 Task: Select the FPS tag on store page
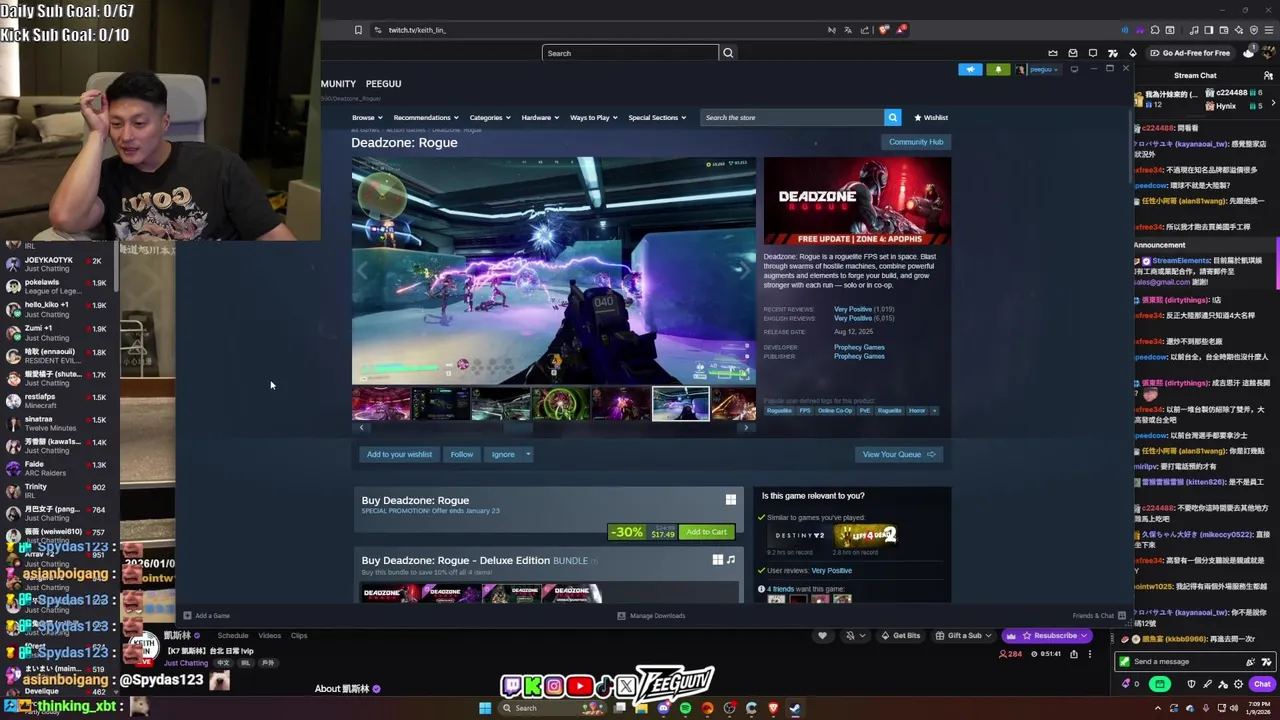tap(805, 410)
